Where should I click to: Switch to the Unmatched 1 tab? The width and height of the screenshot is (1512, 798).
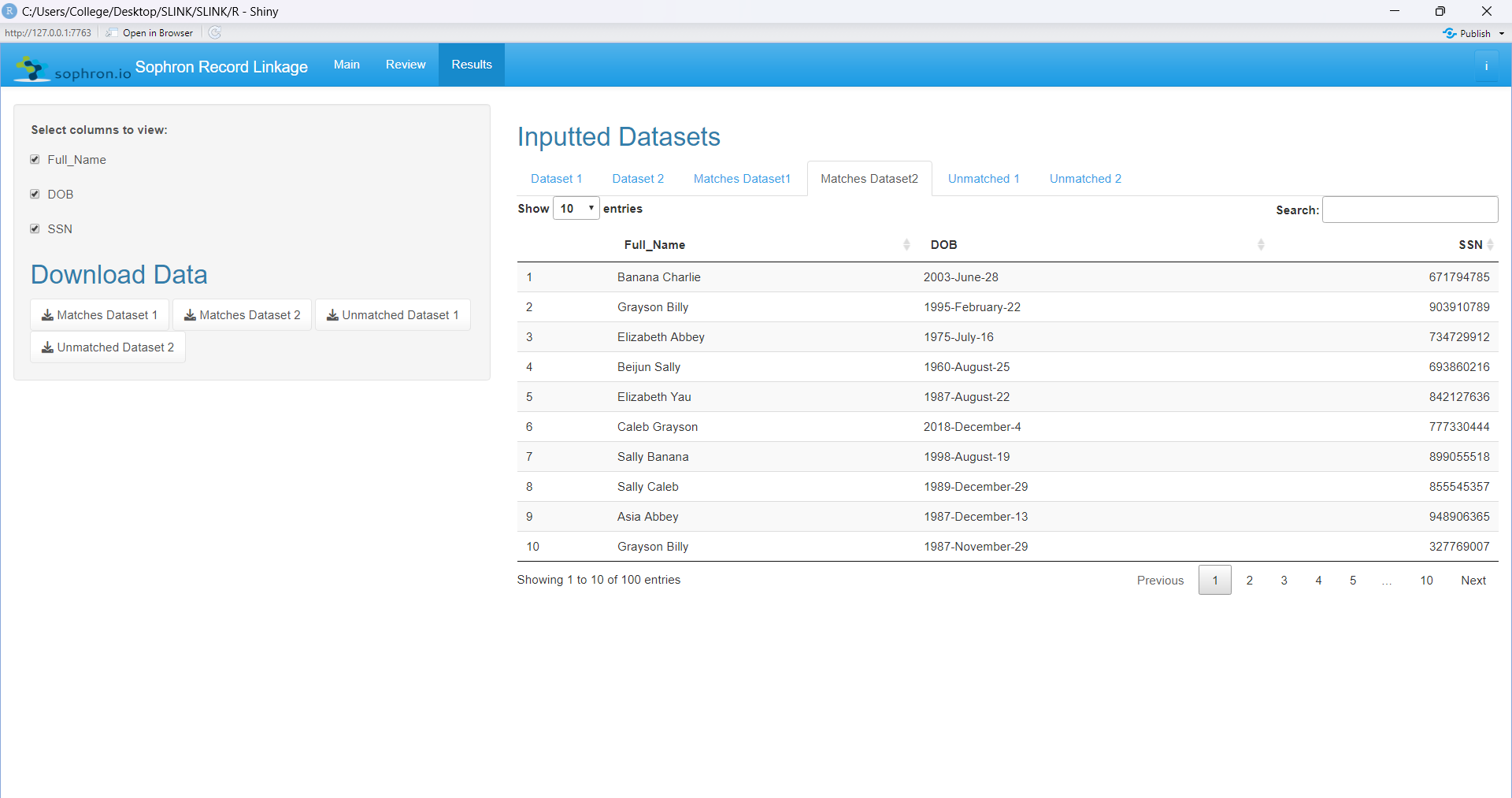coord(984,178)
